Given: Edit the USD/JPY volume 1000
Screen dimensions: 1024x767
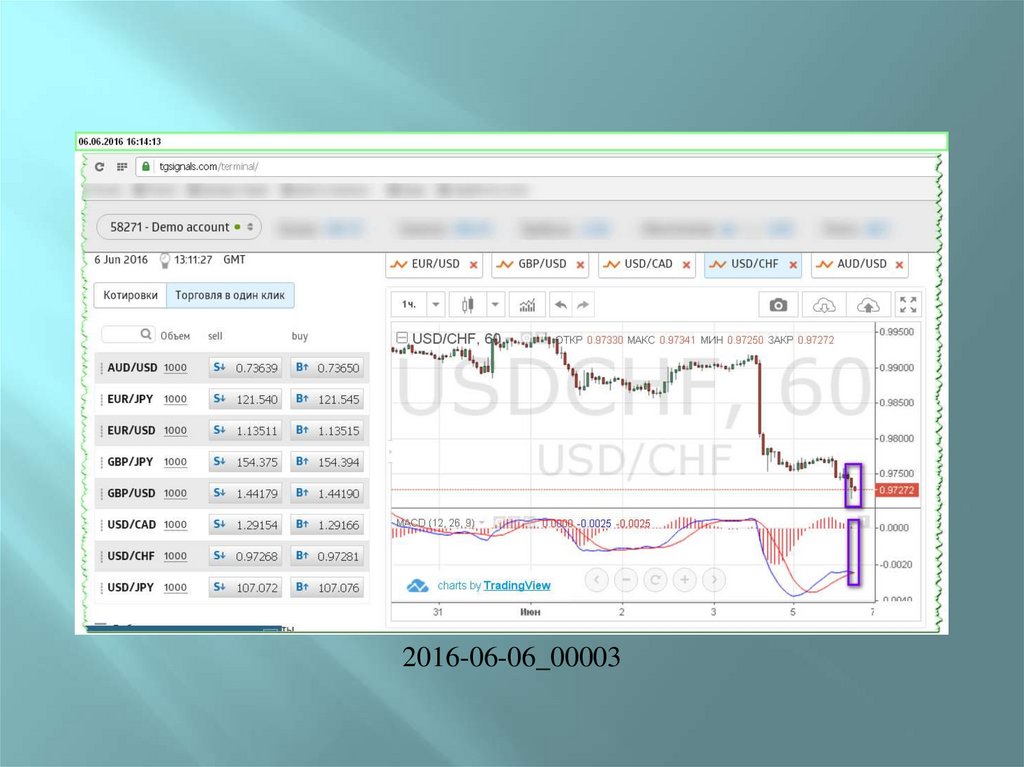Looking at the screenshot, I should pyautogui.click(x=175, y=587).
